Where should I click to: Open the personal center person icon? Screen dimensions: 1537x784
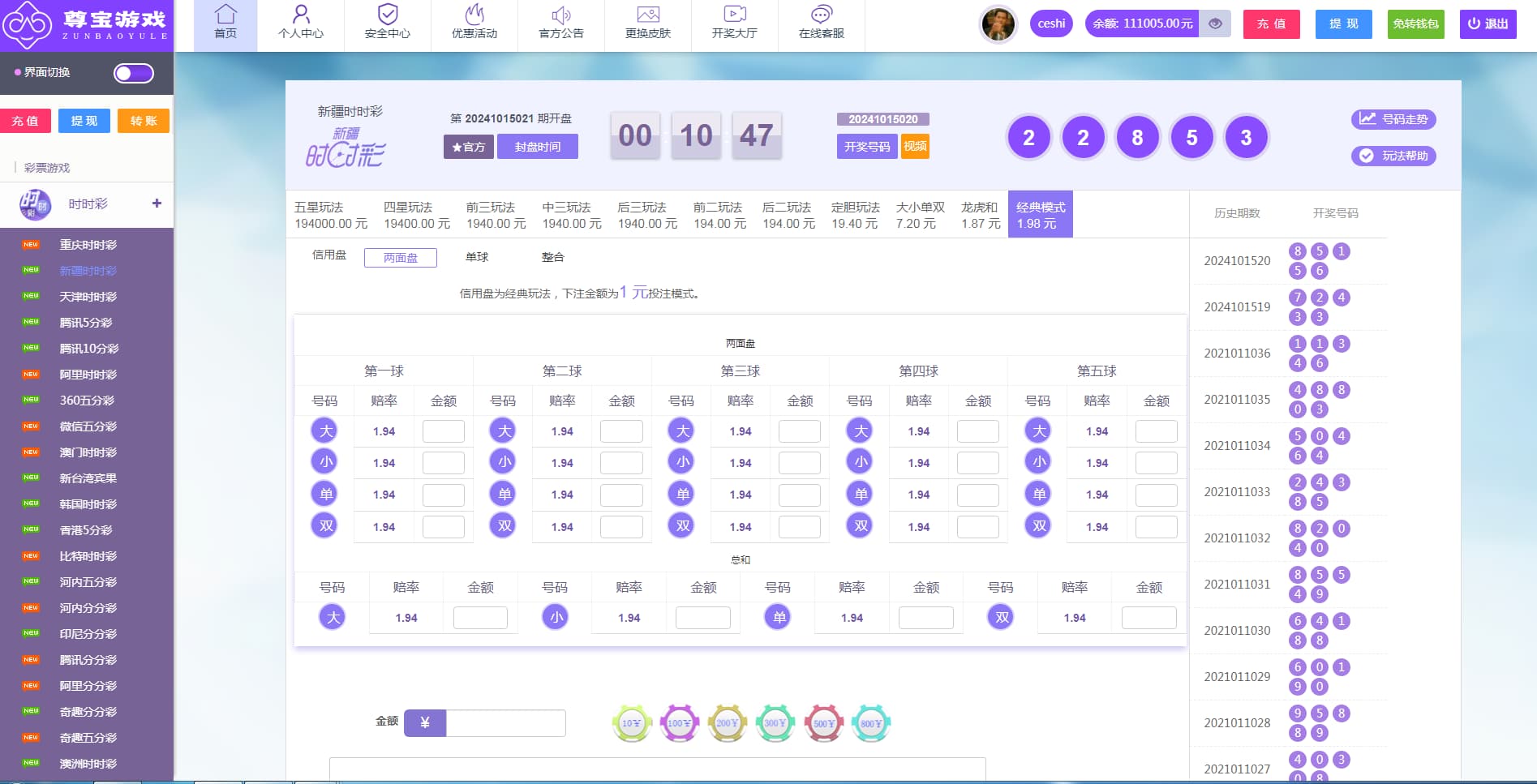click(x=301, y=15)
